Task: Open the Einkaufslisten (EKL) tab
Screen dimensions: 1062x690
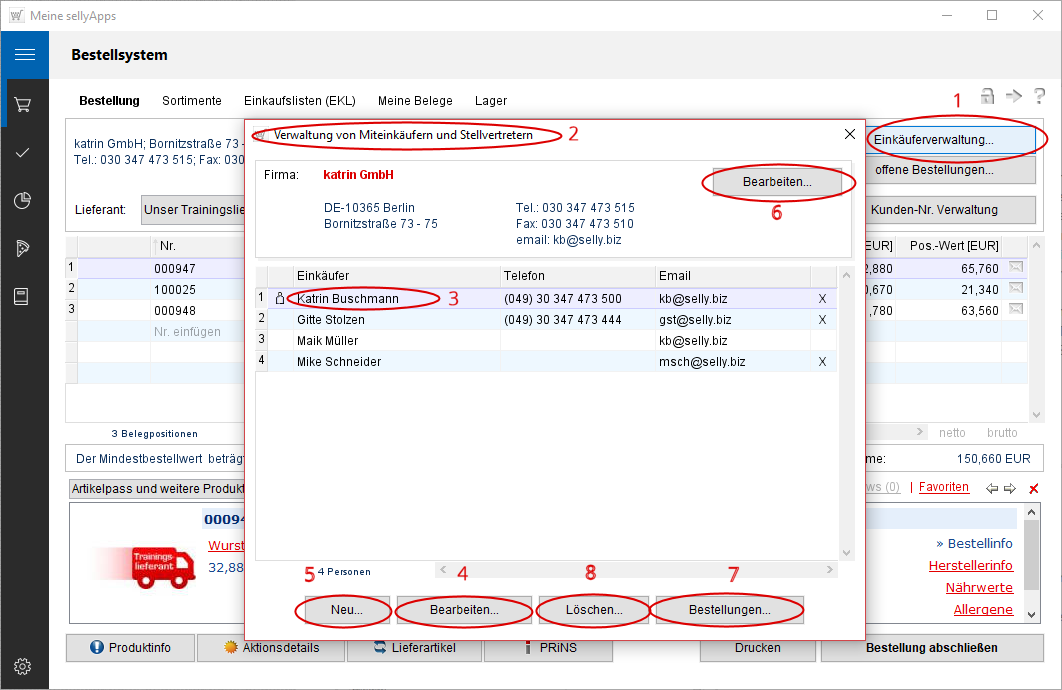Action: 299,101
